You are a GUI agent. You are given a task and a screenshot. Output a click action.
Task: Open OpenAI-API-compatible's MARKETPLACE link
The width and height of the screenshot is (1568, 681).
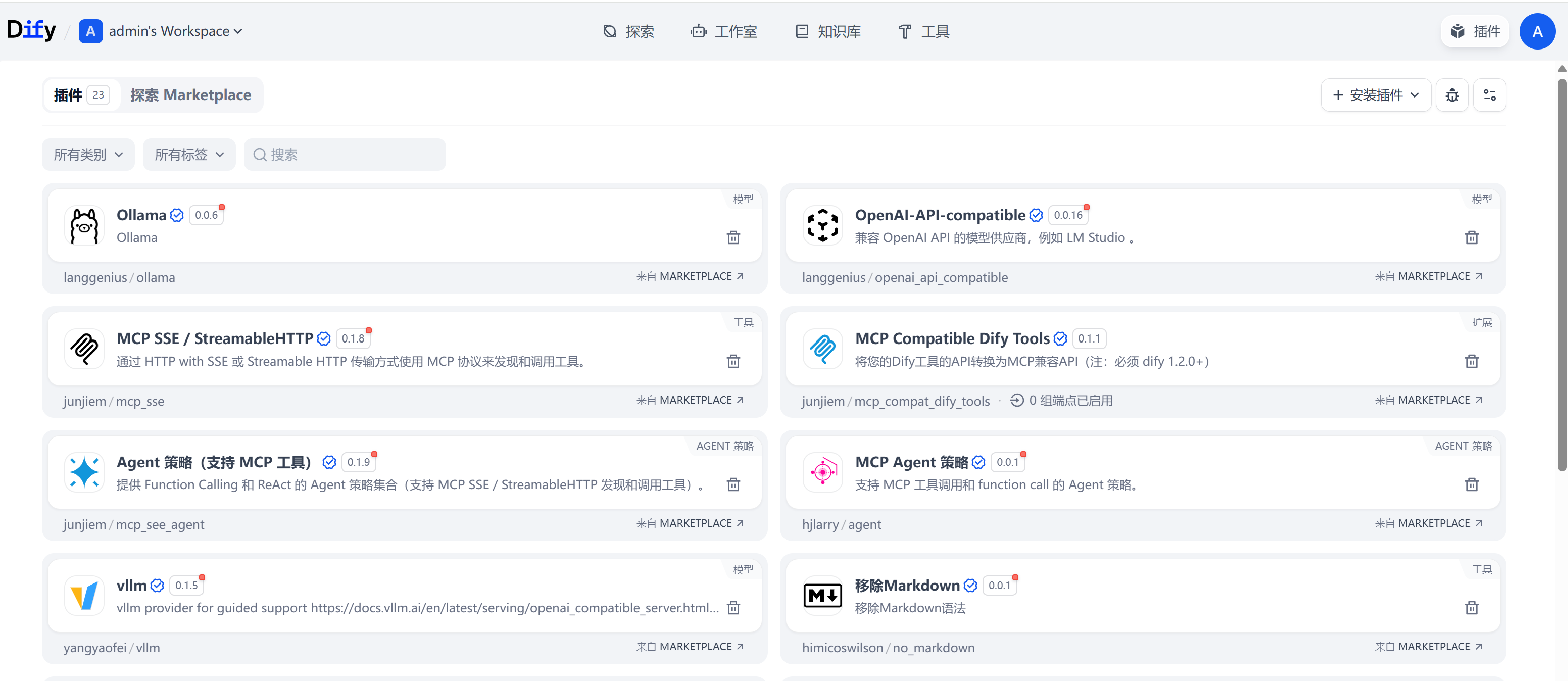1429,276
